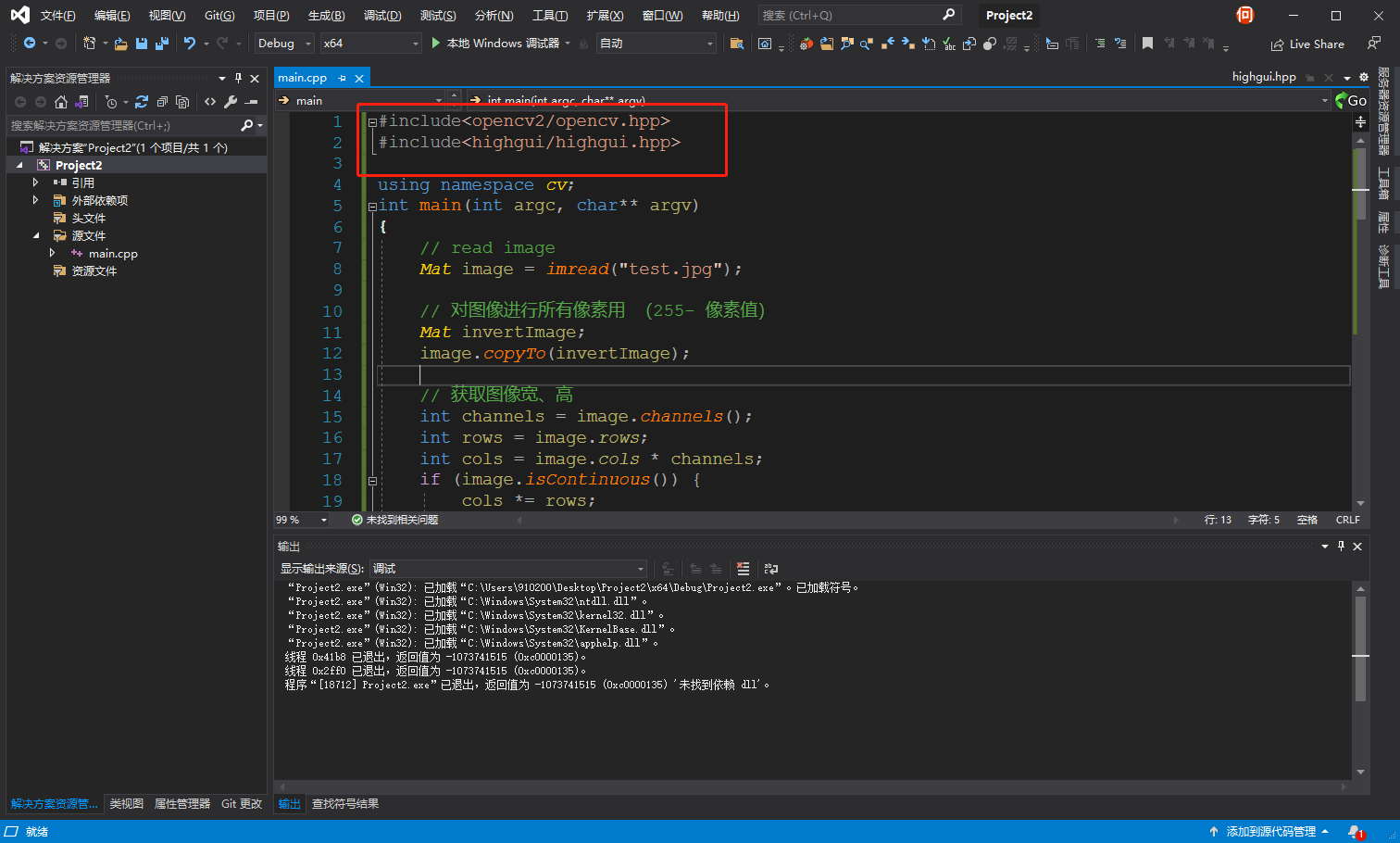The width and height of the screenshot is (1400, 843).
Task: Click Collapse All icon in Solution Explorer
Action: tap(162, 102)
